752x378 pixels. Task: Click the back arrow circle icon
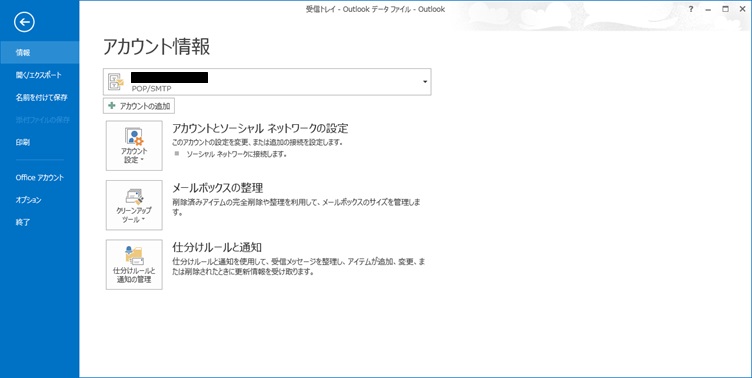coord(24,22)
